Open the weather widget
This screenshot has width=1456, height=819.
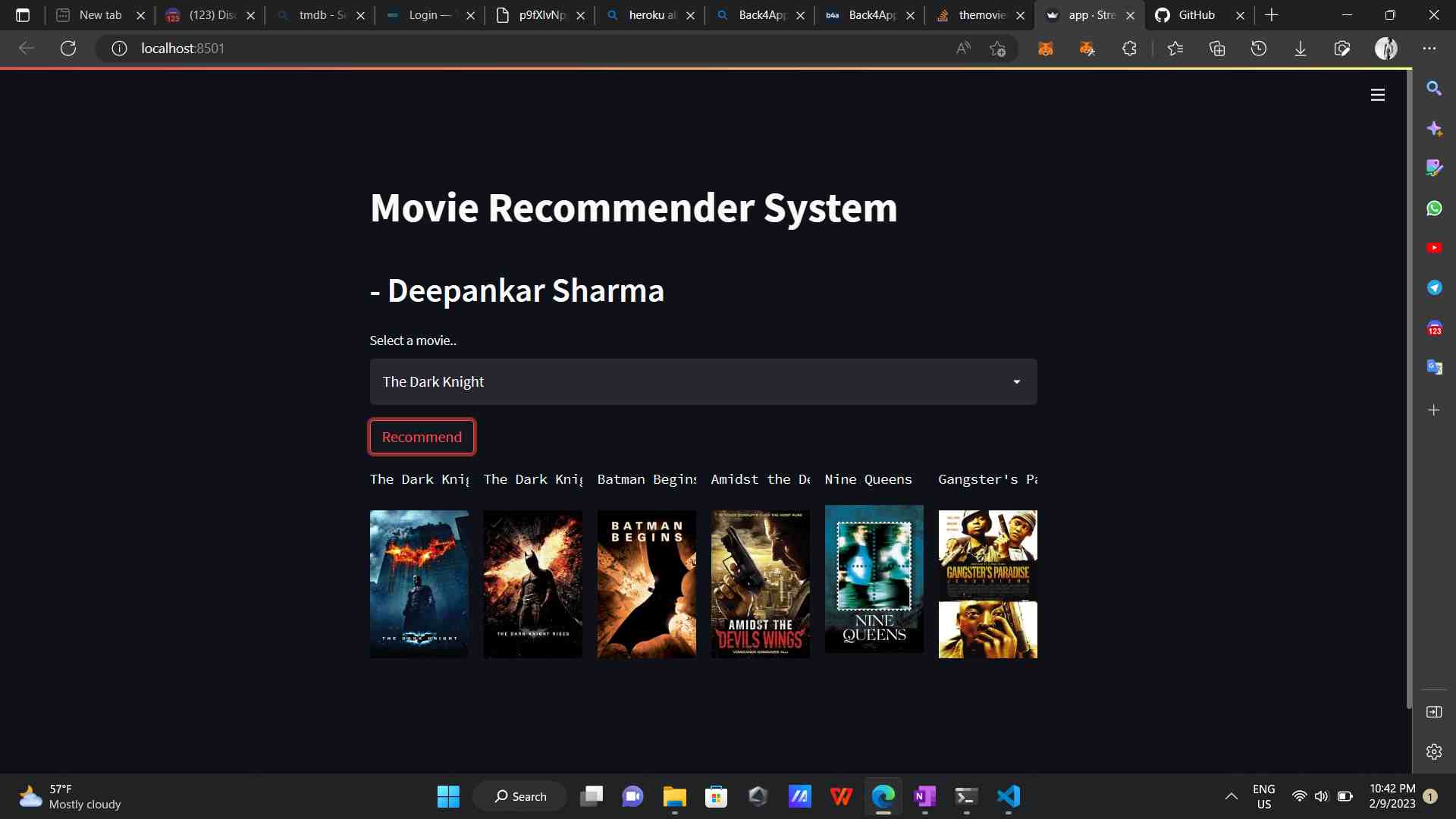click(x=70, y=796)
